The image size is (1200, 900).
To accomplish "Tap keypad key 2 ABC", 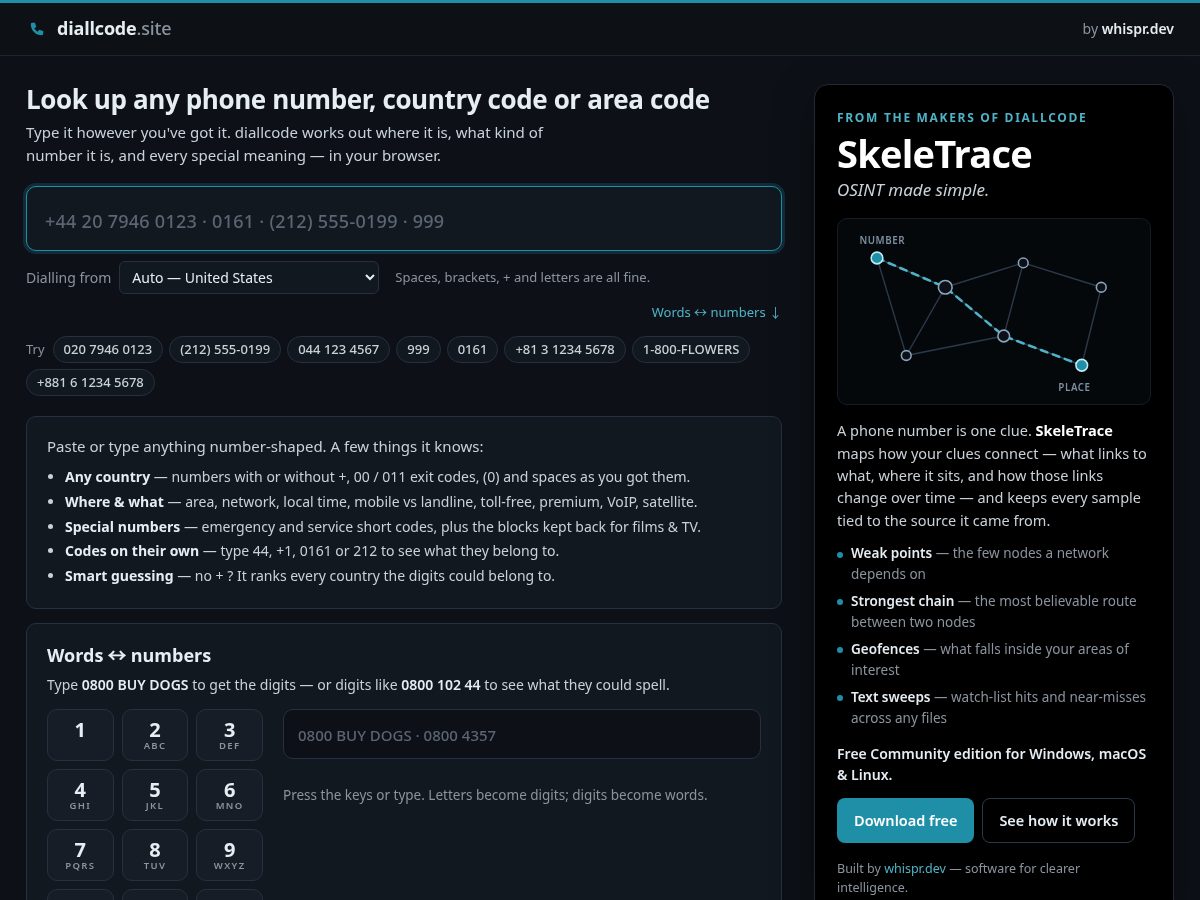I will pos(155,735).
